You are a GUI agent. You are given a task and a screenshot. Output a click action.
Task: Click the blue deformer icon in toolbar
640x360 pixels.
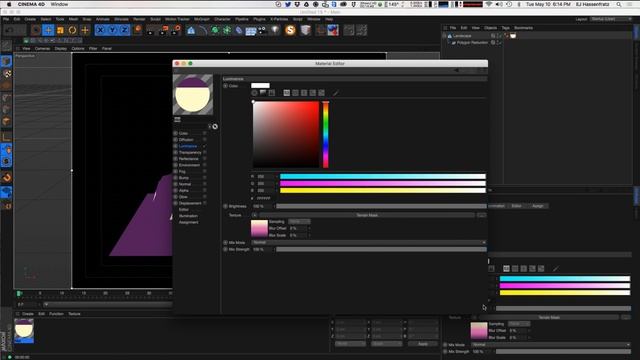pos(239,30)
